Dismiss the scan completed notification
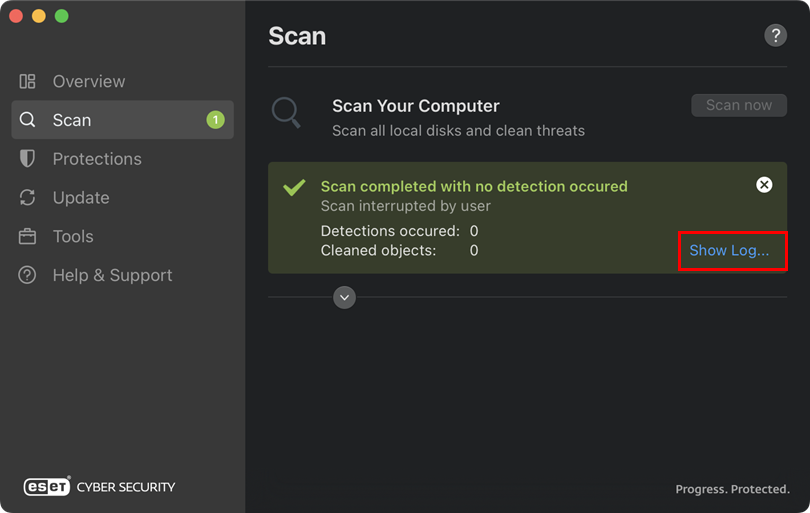Screen dimensions: 810x513 point(764,185)
